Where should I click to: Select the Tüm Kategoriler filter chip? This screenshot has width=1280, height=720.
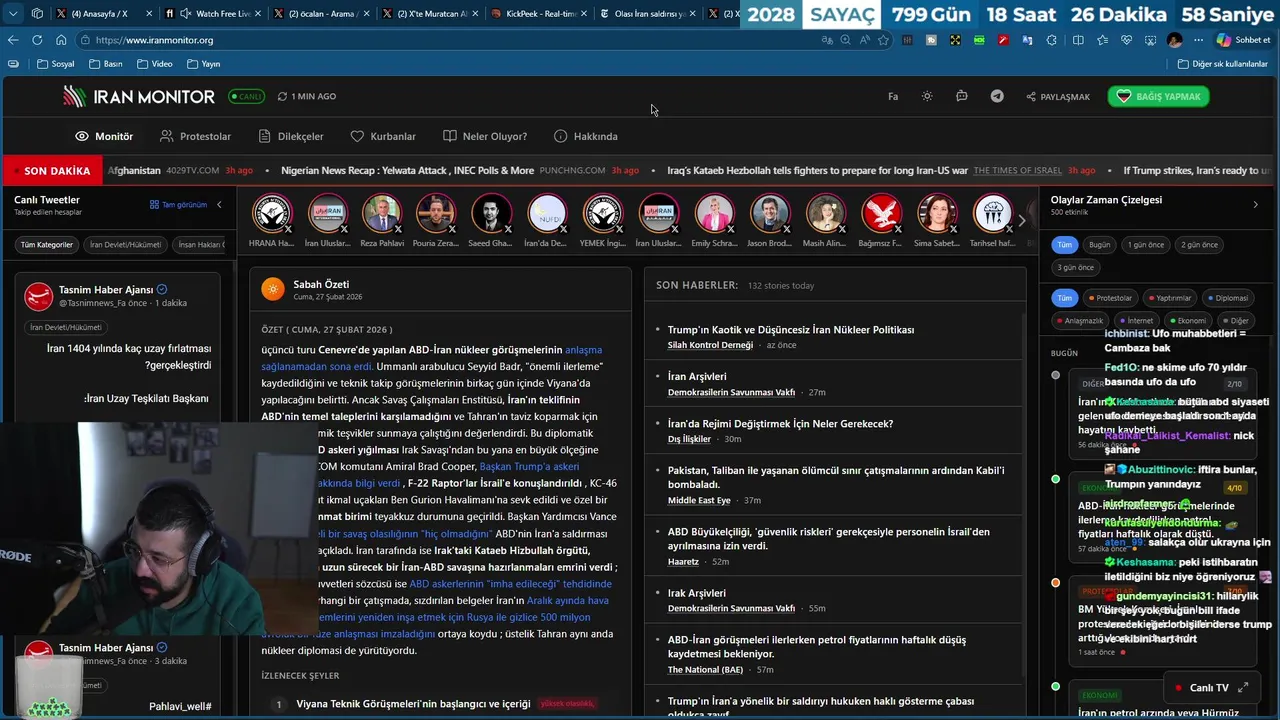pyautogui.click(x=47, y=245)
